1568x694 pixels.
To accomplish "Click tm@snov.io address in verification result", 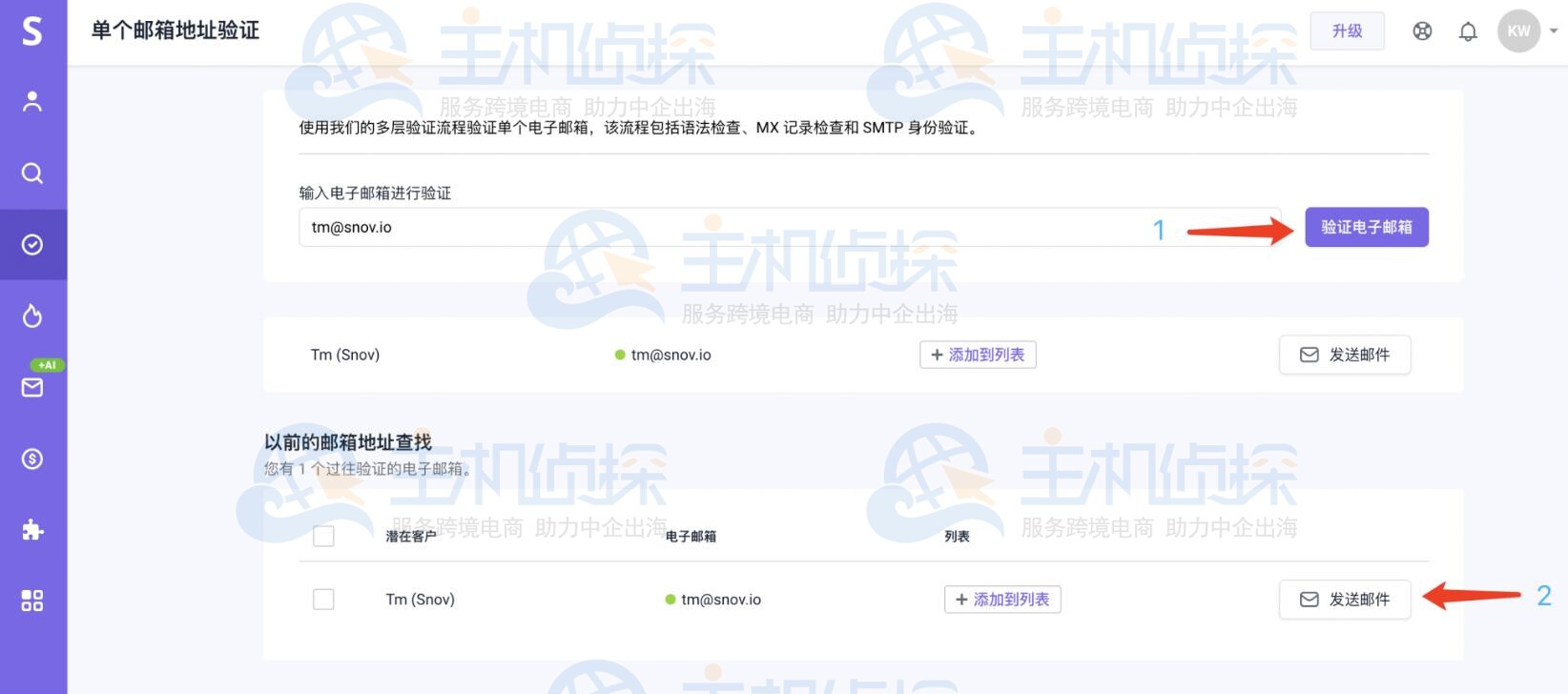I will [671, 355].
